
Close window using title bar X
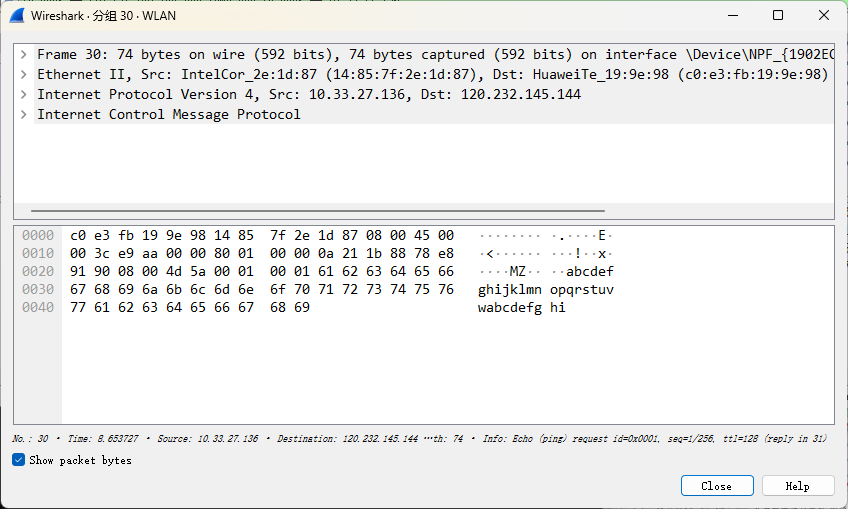(x=824, y=16)
